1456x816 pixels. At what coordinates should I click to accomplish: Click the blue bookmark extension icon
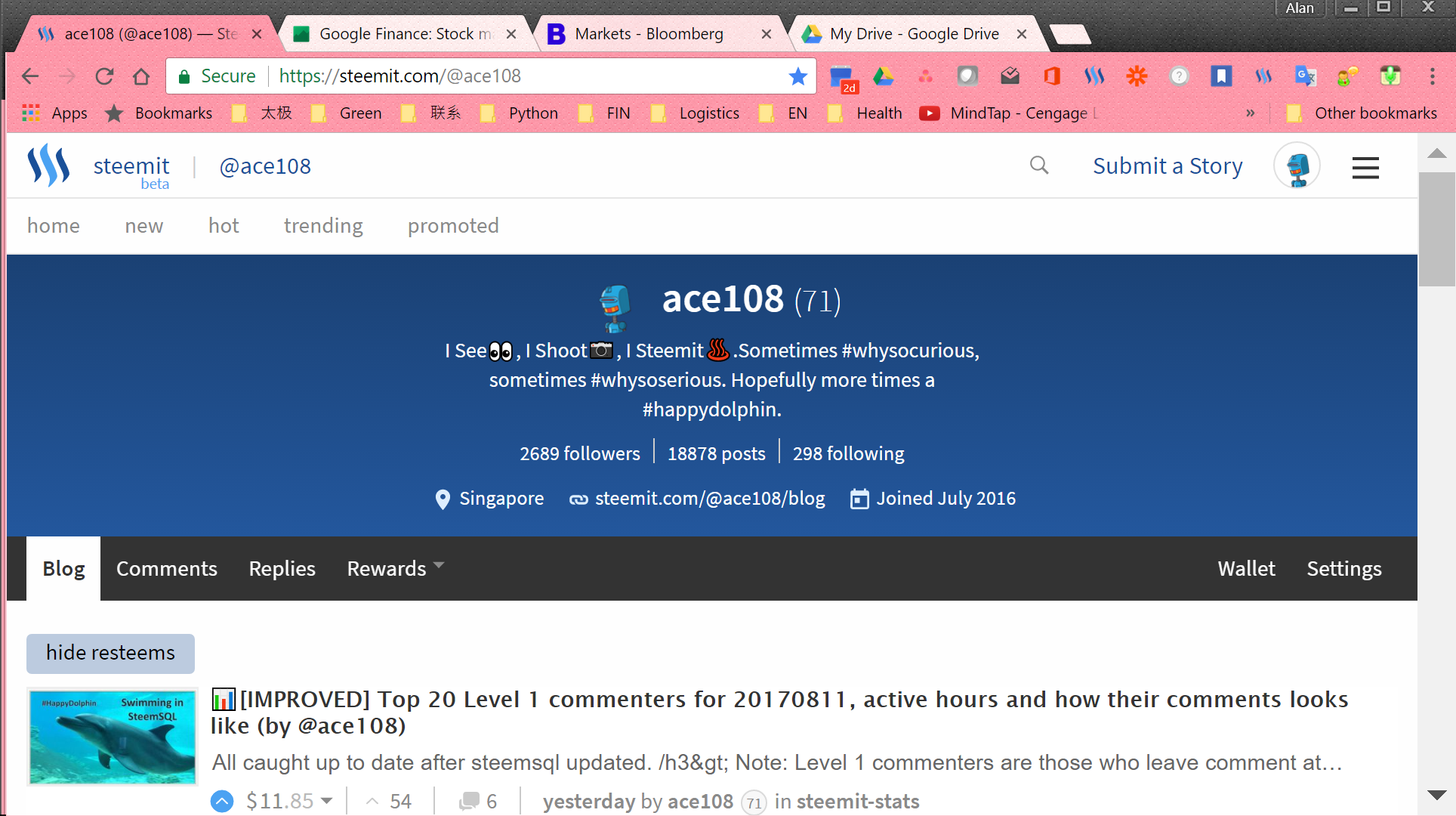click(1221, 76)
